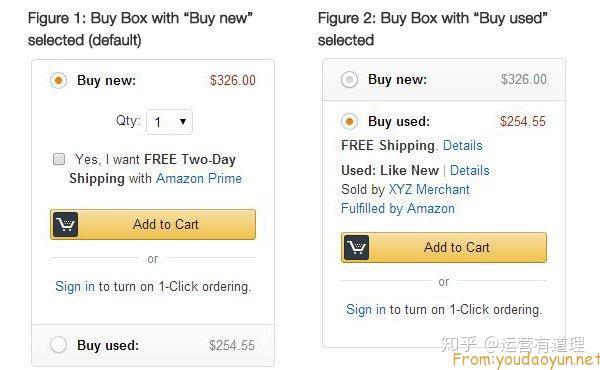600x370 pixels.
Task: Open Details link next to FREE Shipping
Action: [x=463, y=145]
